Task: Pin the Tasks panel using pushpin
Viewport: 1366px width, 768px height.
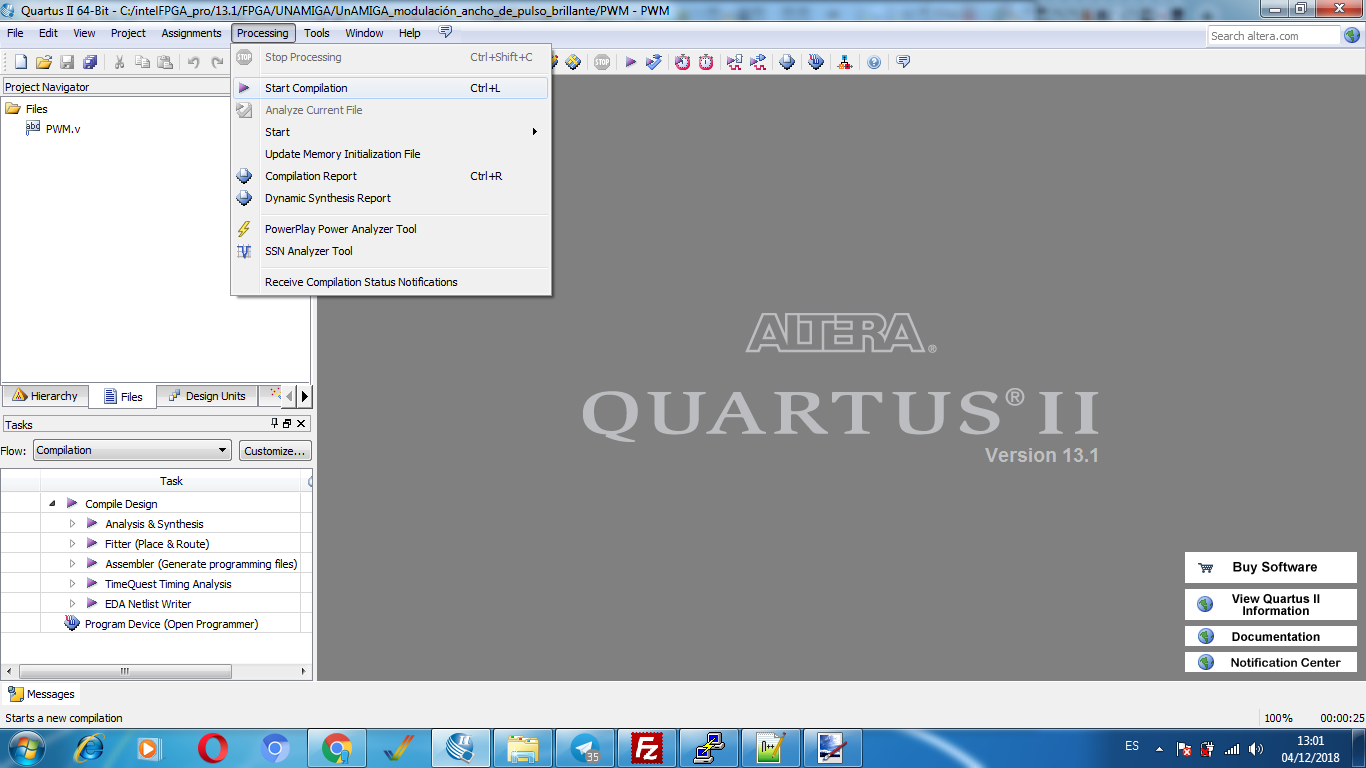Action: (275, 424)
